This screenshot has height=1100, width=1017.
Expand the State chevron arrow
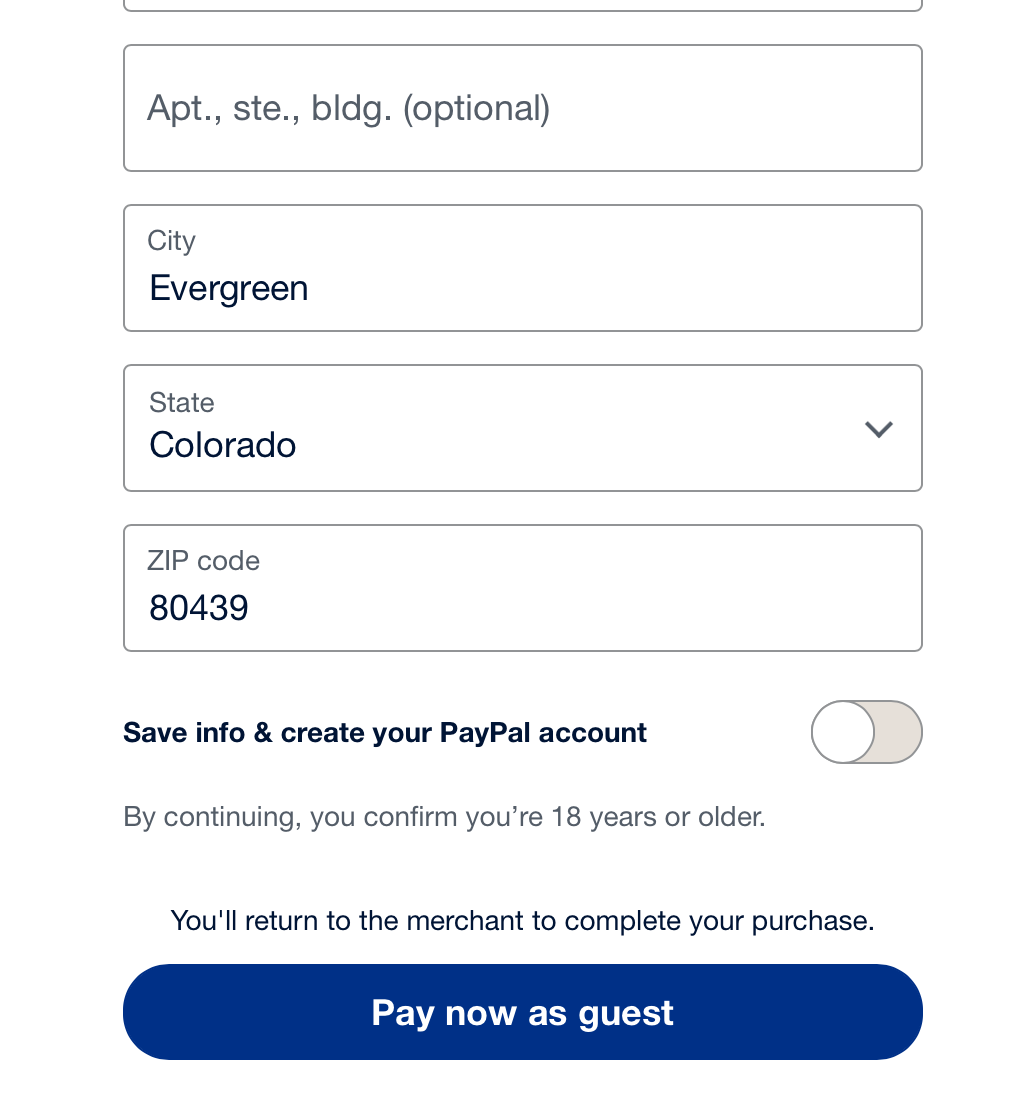point(878,429)
